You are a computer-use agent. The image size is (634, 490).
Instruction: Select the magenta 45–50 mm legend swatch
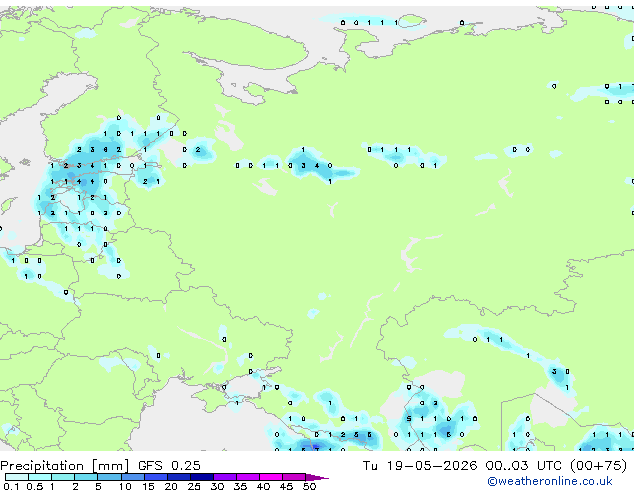(294, 477)
